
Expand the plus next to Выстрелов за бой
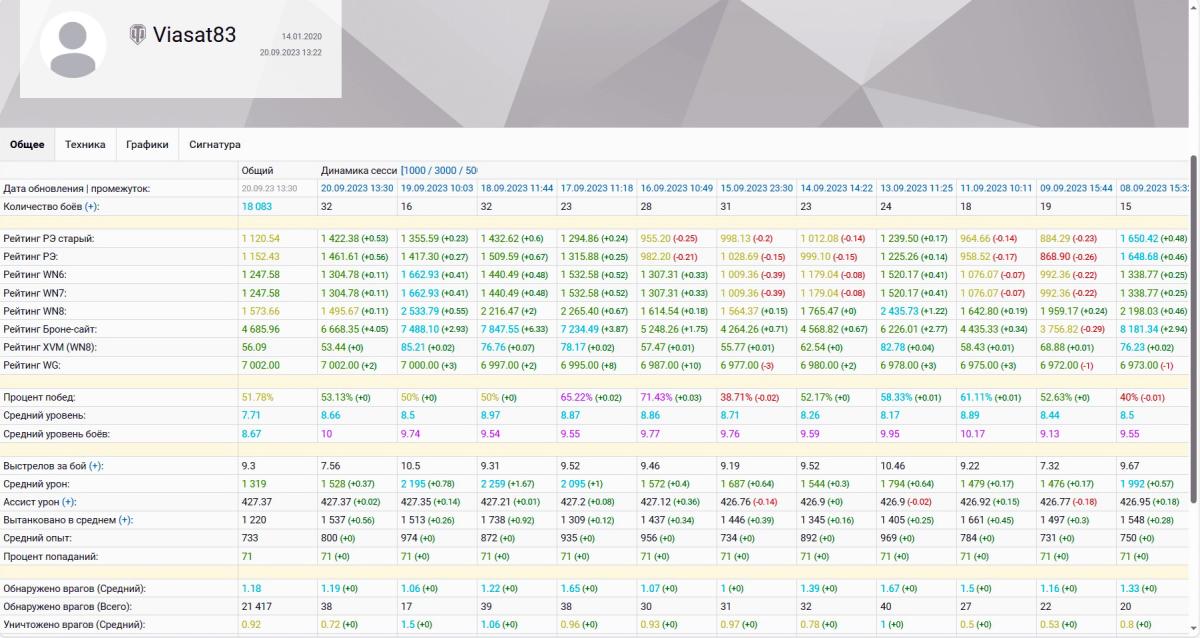coord(96,466)
